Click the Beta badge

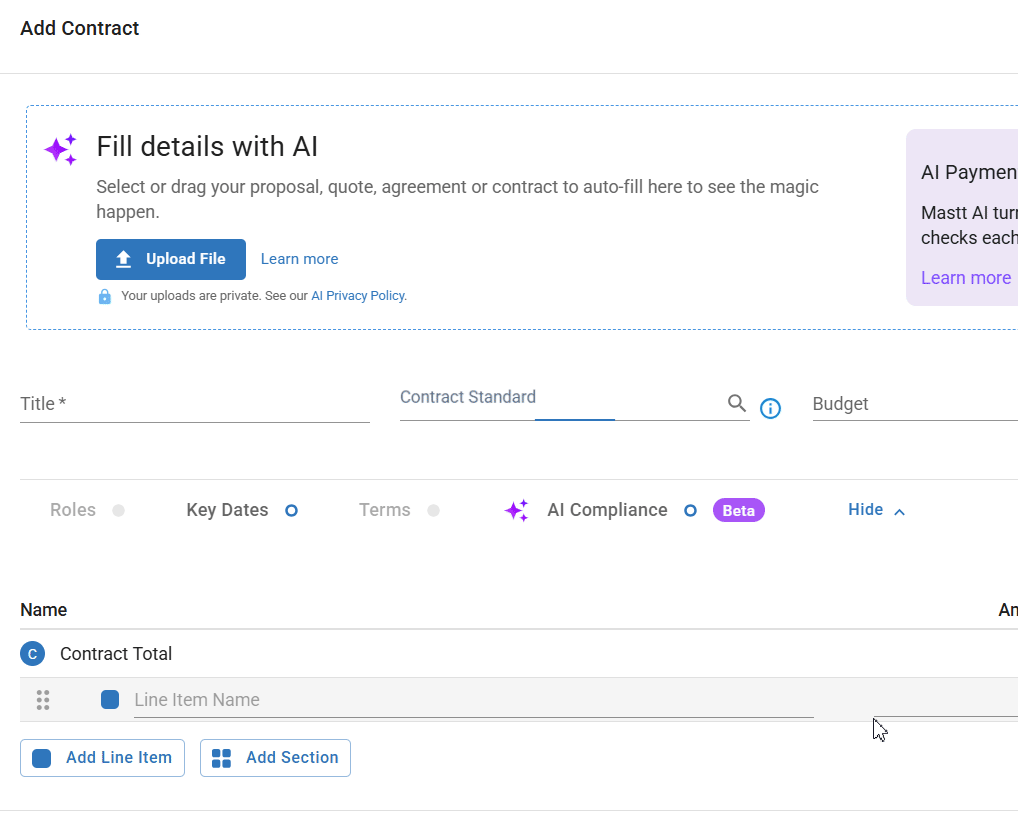(x=738, y=510)
